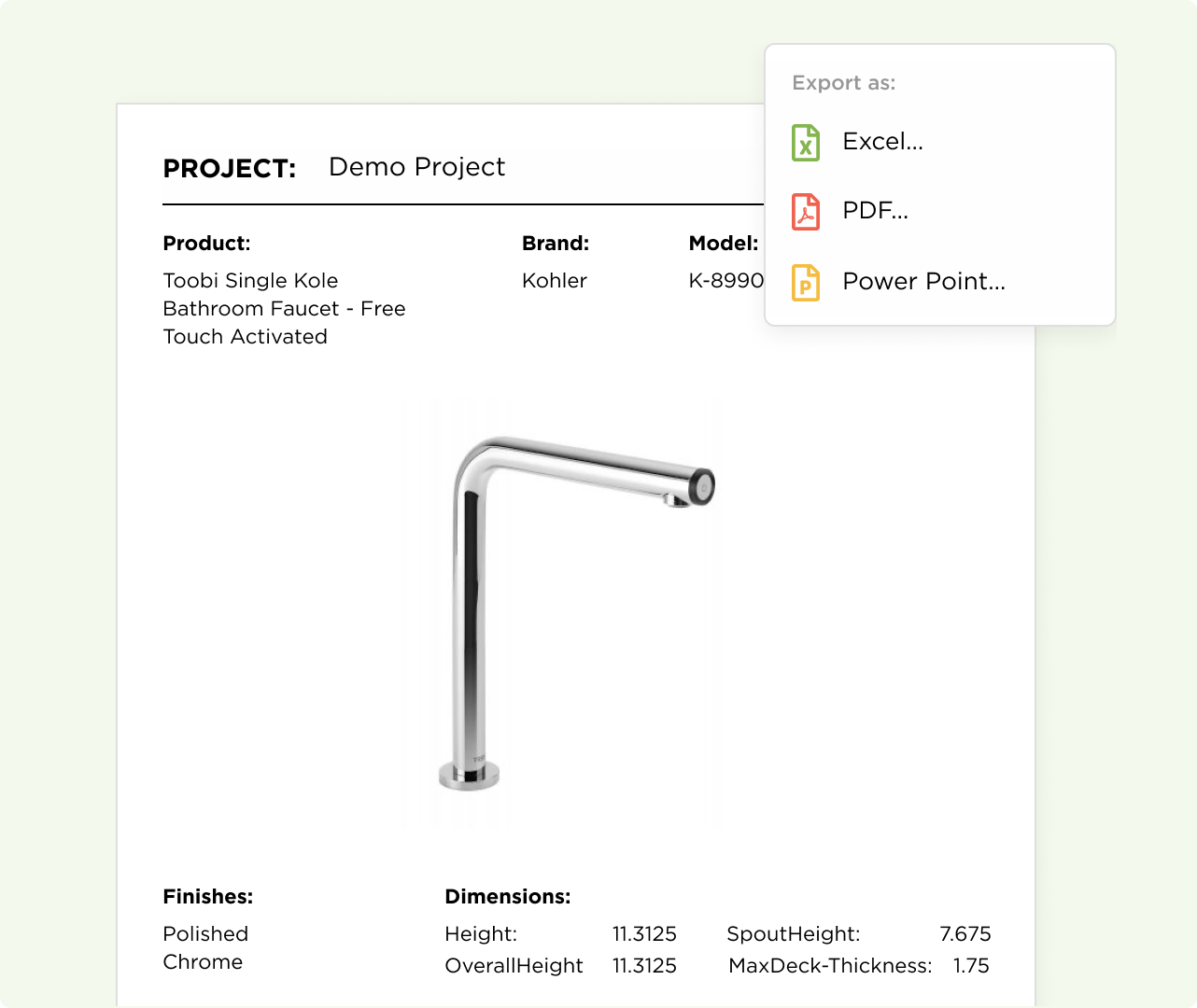Click the Export as: header label
This screenshot has width=1197, height=1008.
click(x=843, y=83)
